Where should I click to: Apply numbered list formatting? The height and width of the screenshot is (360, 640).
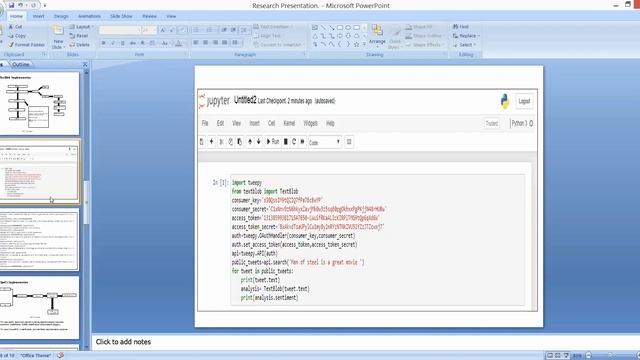pos(210,30)
